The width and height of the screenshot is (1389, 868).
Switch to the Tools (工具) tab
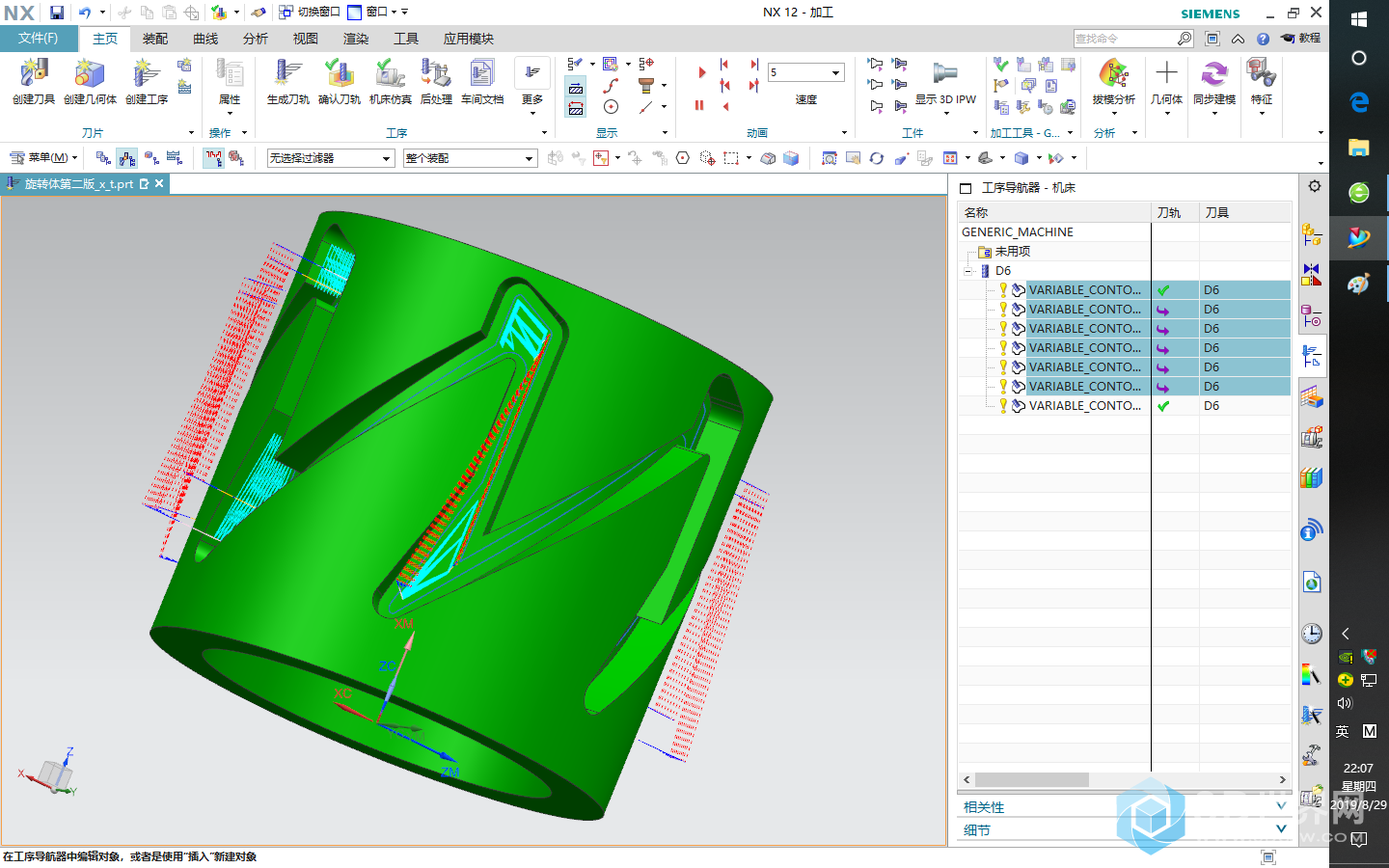point(406,39)
